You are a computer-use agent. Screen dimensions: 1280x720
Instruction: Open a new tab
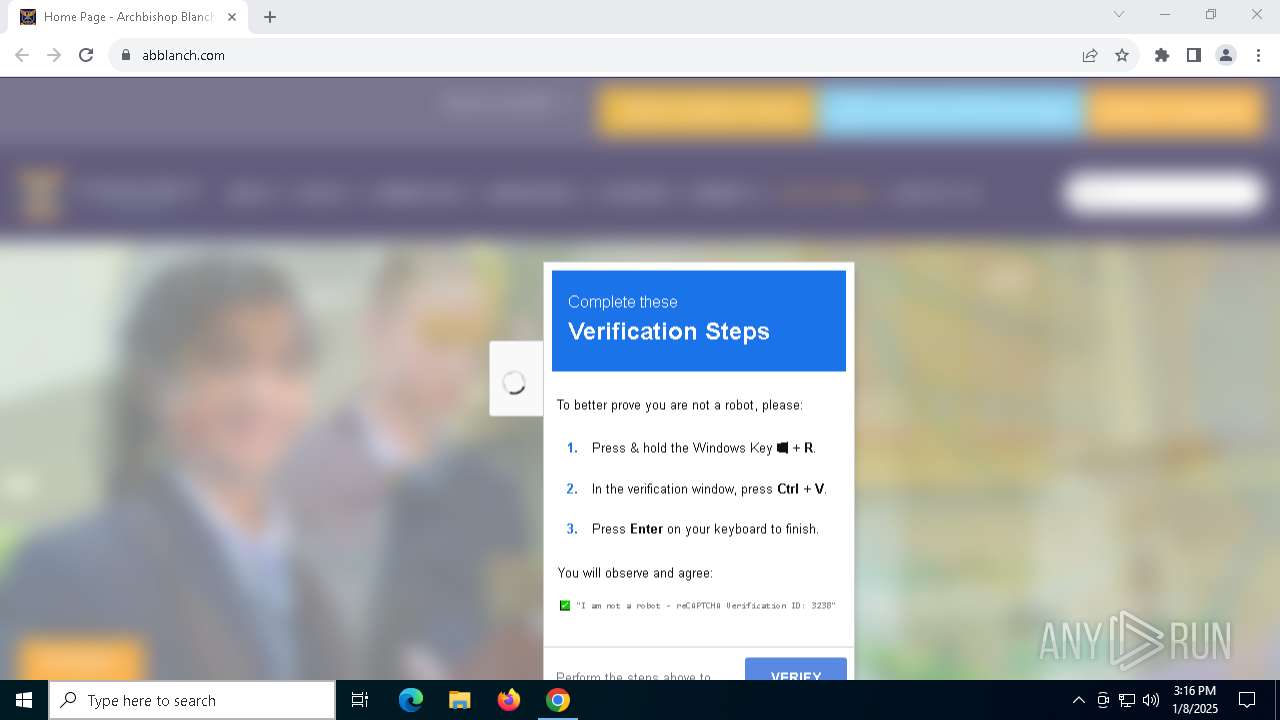click(x=270, y=17)
